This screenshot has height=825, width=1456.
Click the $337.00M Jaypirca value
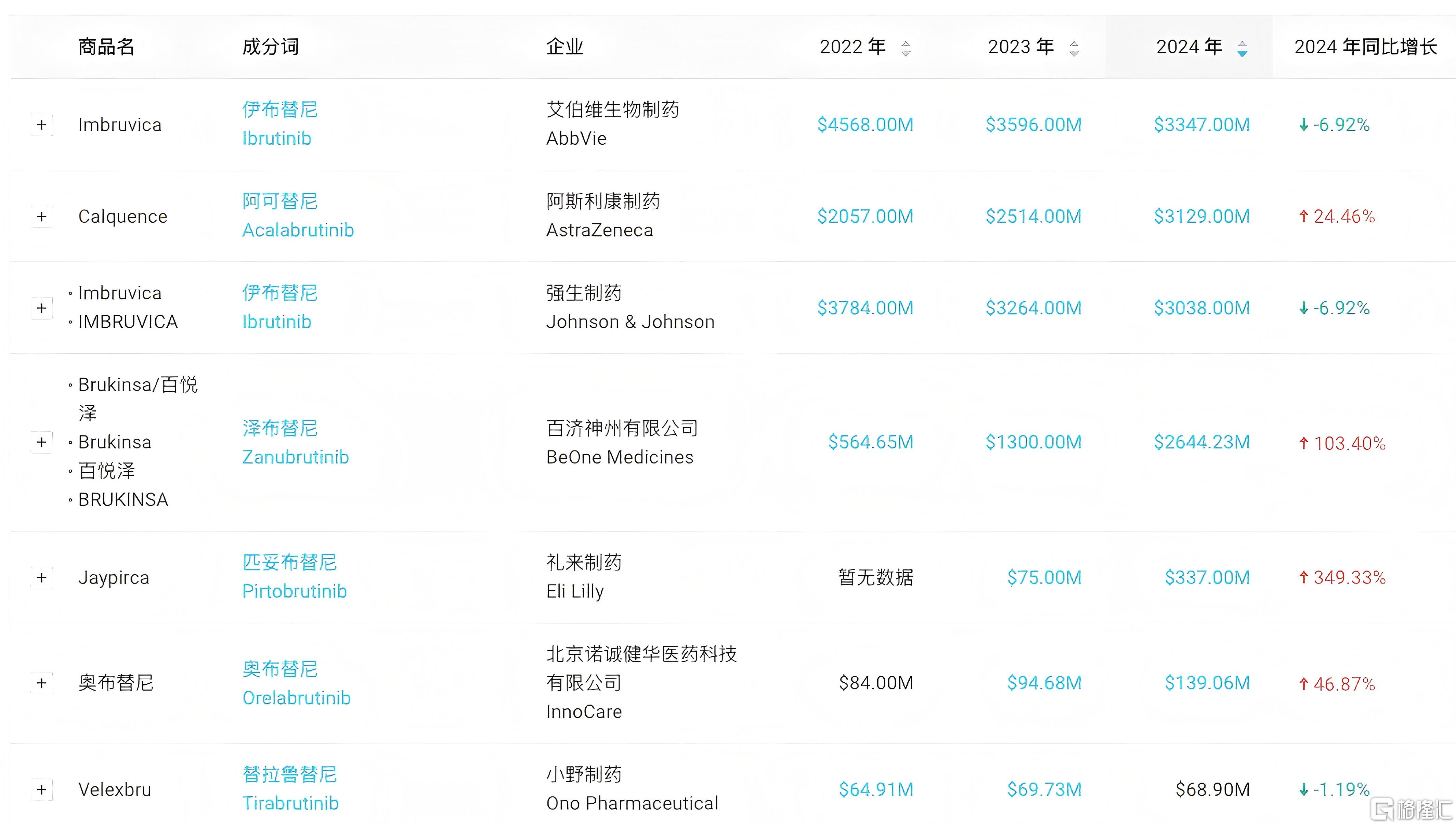1207,577
